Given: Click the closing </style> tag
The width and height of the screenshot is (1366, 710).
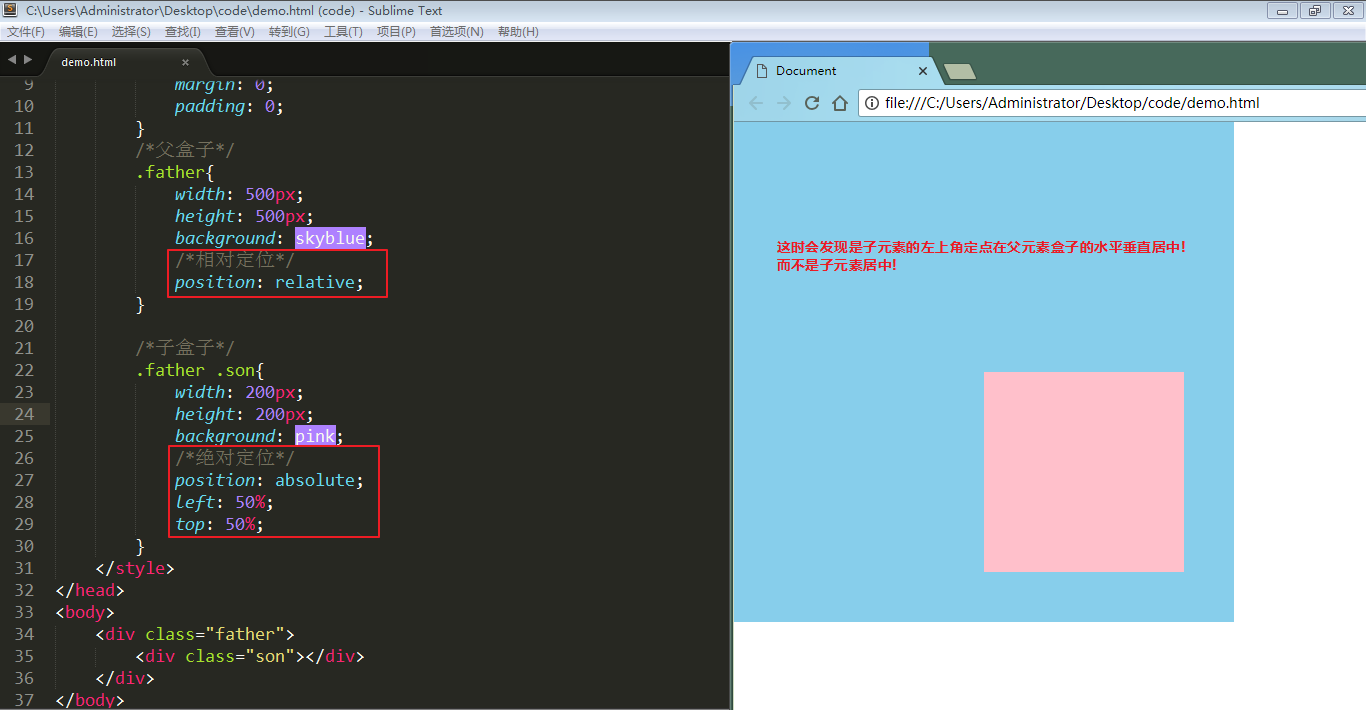Looking at the screenshot, I should (x=135, y=568).
